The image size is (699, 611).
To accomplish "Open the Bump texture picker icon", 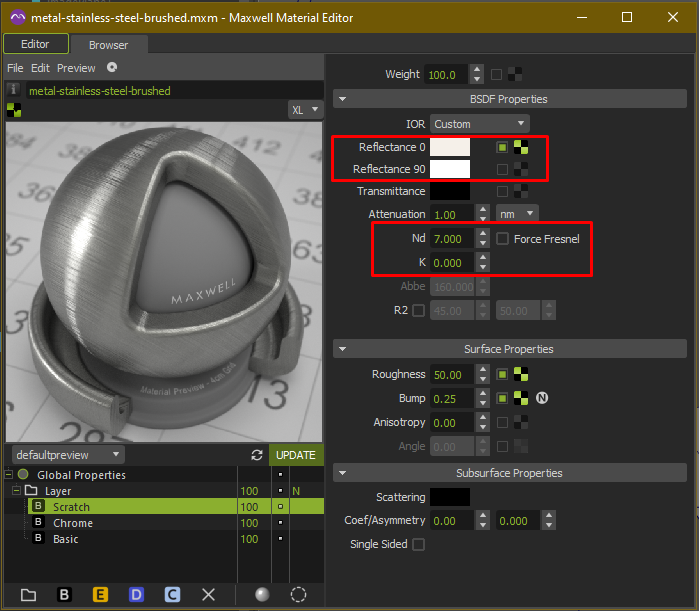I will point(521,398).
